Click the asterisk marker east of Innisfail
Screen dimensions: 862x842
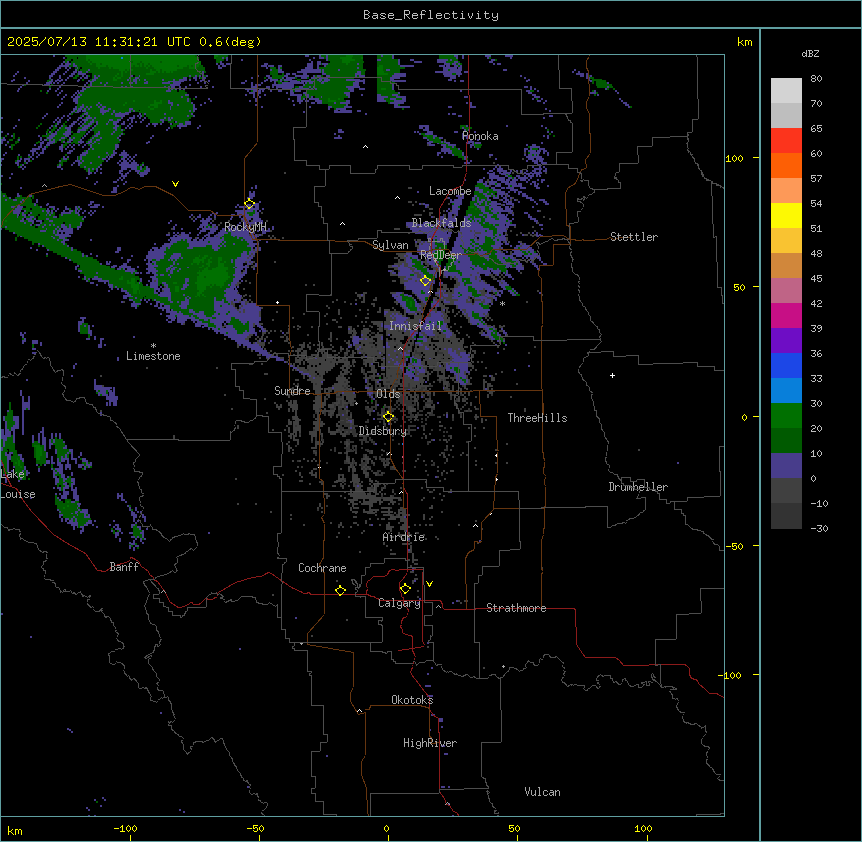(502, 304)
